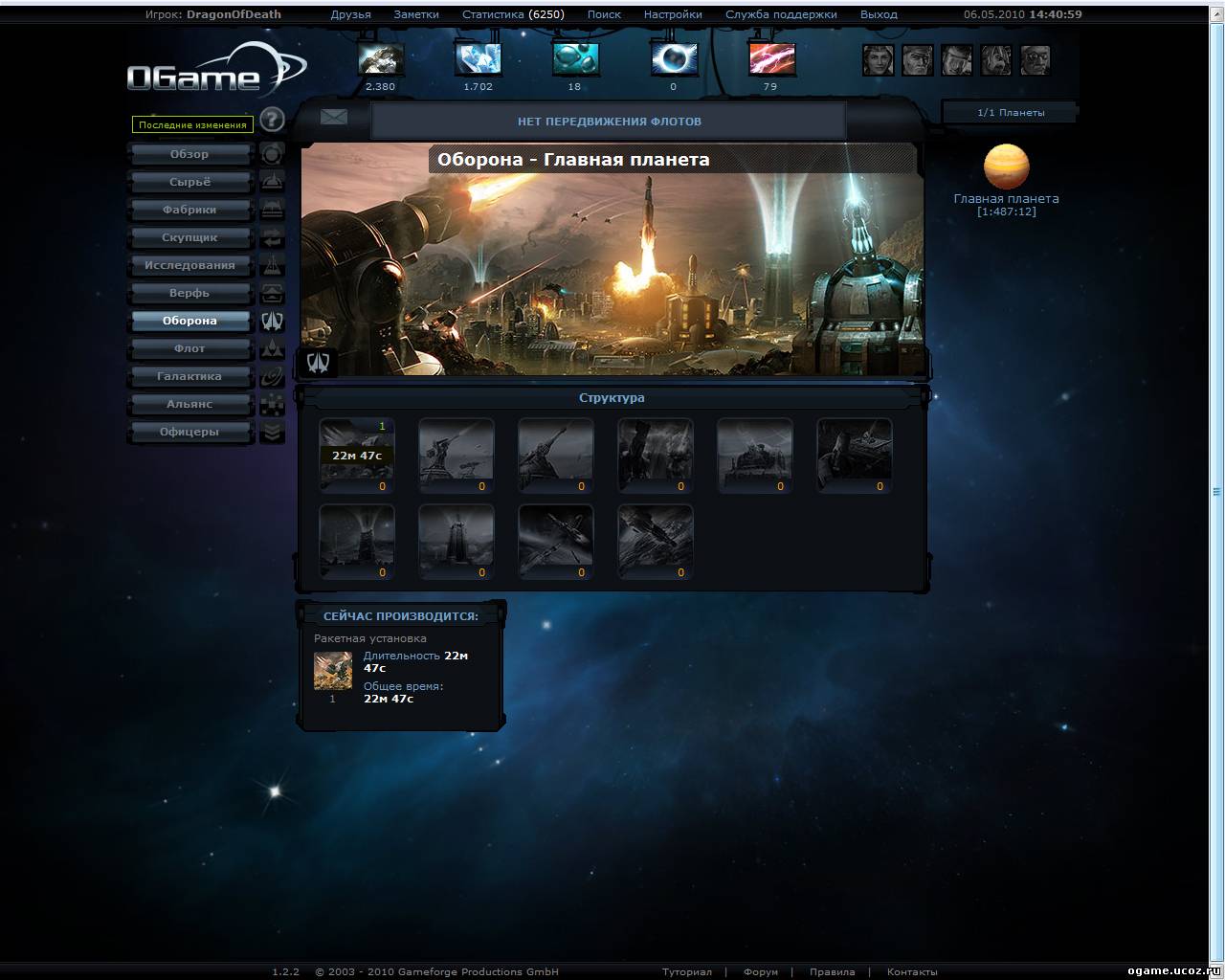Click the arrows icon beside Скупщик
1225x980 pixels.
coord(272,237)
